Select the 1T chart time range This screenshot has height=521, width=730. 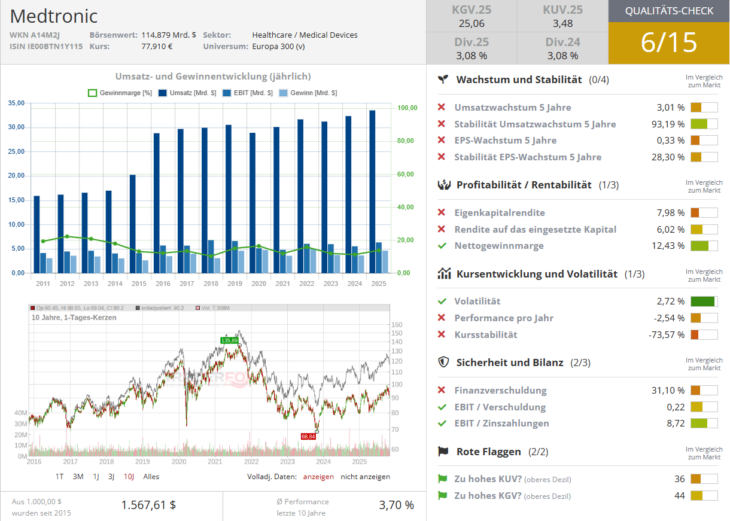60,477
